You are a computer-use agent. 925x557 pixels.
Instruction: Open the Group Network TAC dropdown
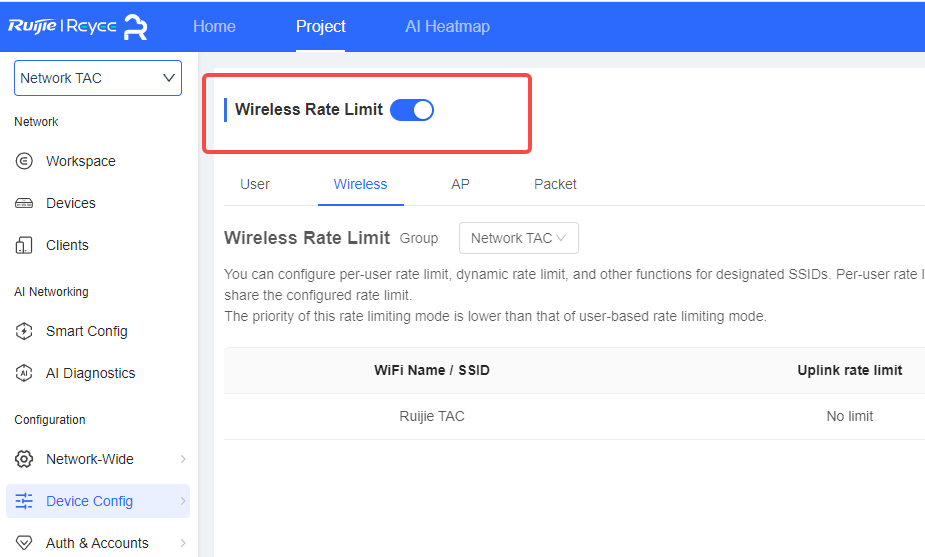tap(518, 238)
